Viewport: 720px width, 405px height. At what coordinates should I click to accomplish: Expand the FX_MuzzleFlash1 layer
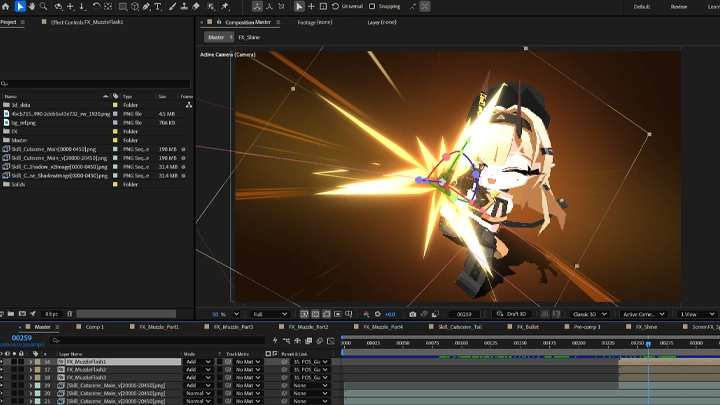[x=31, y=362]
